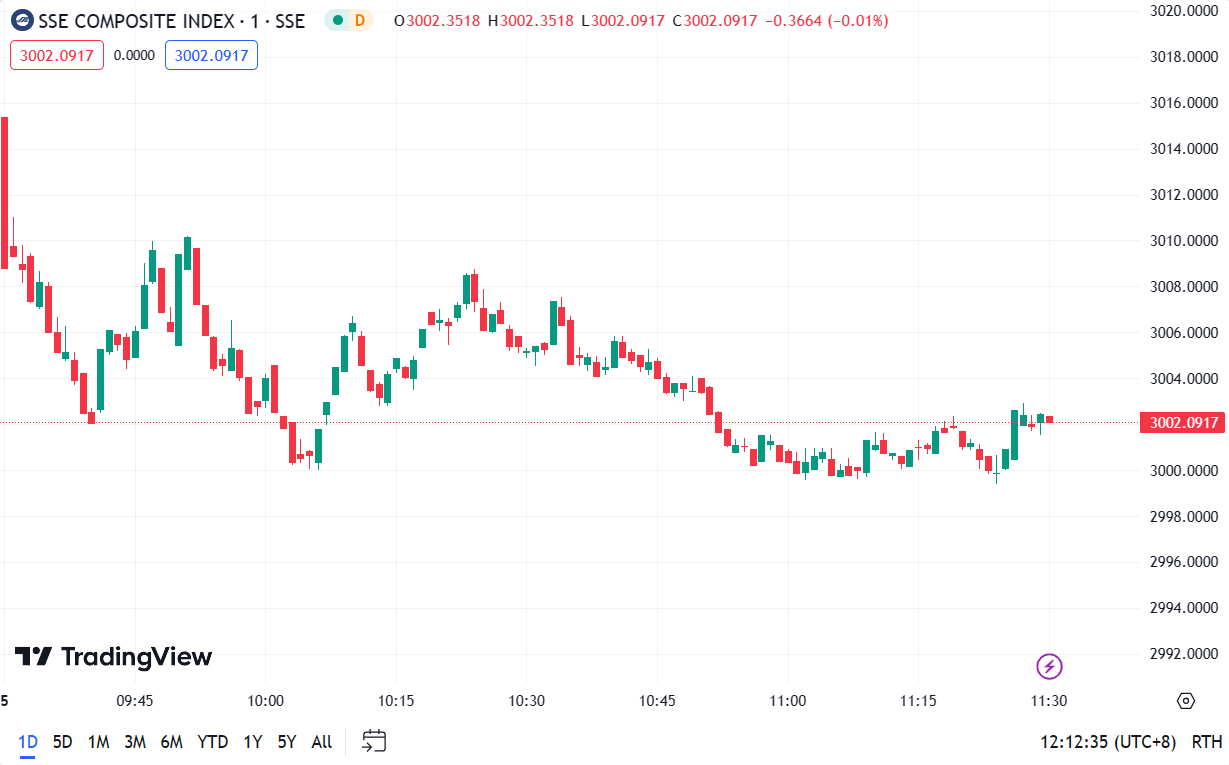1229x765 pixels.
Task: Click the green market status dot
Action: pos(338,20)
